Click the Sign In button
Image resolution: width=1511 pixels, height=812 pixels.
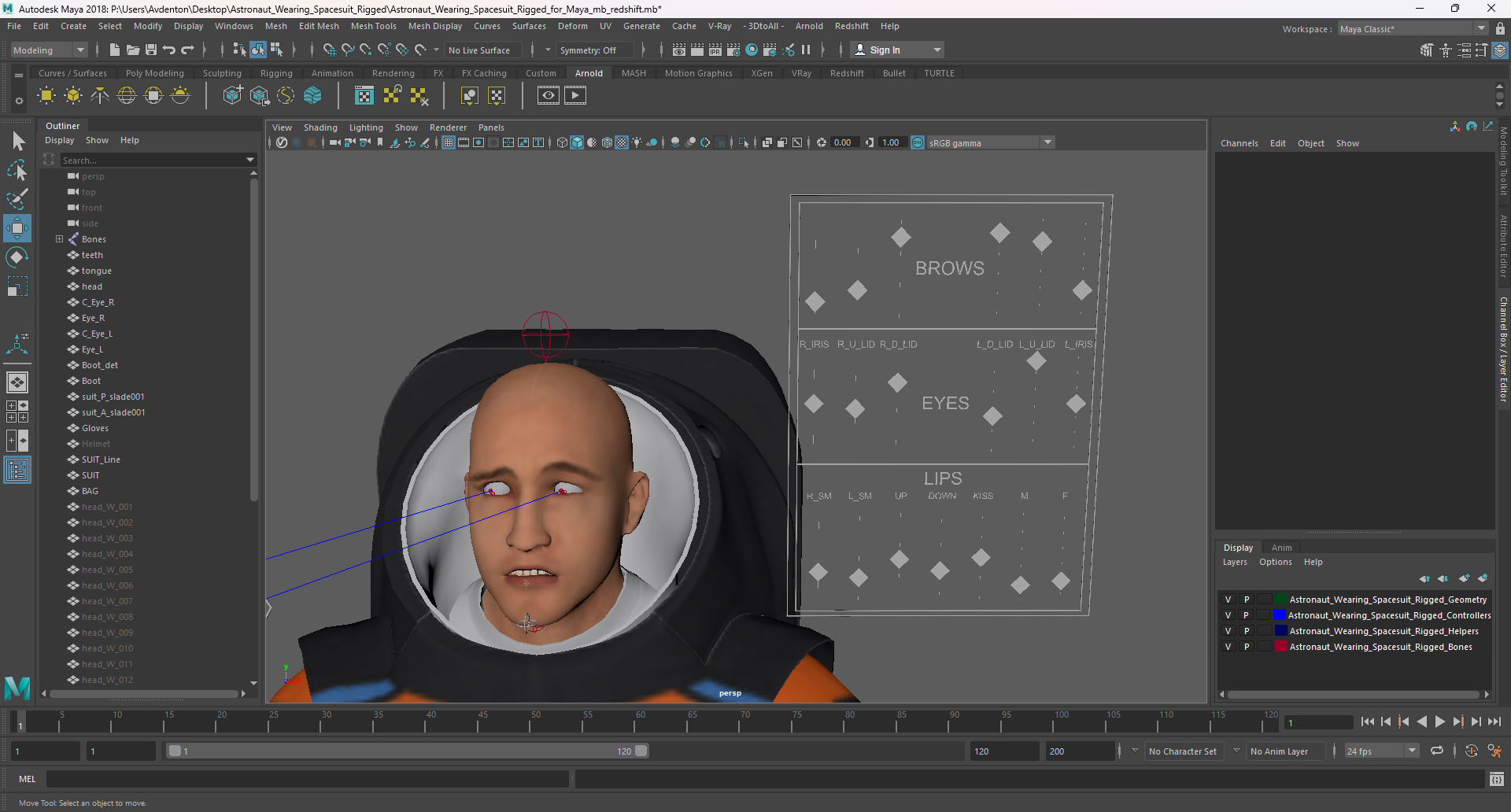[897, 50]
